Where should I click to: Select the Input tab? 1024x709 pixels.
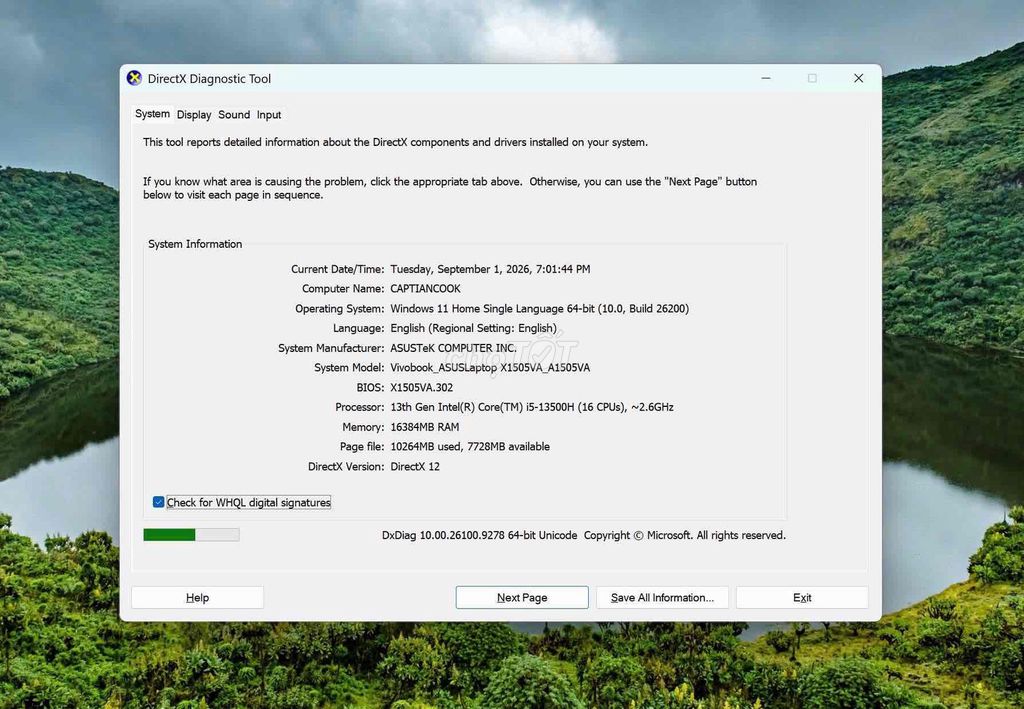[268, 115]
